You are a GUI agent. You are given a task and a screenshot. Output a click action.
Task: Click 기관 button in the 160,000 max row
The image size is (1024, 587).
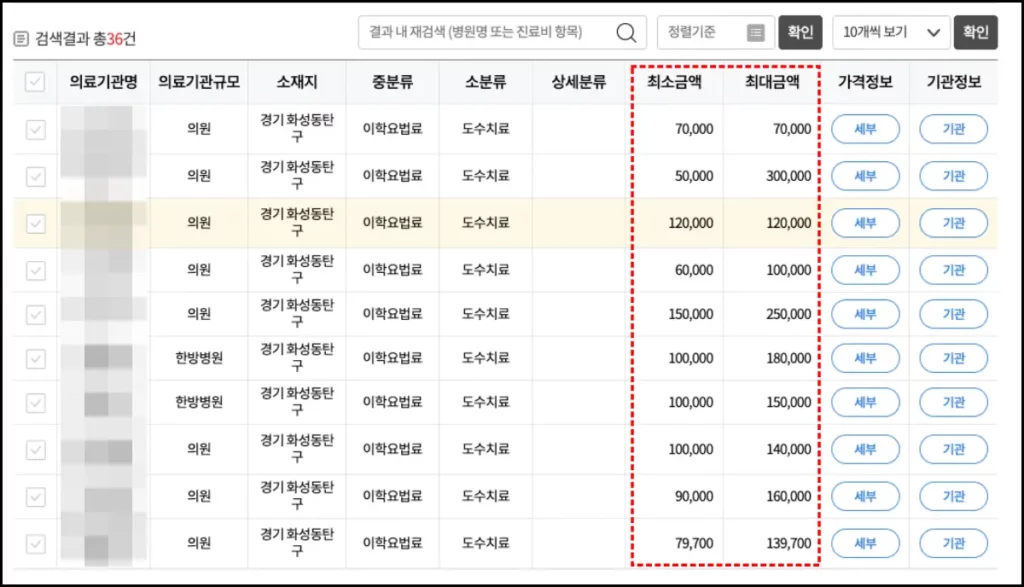[x=953, y=496]
